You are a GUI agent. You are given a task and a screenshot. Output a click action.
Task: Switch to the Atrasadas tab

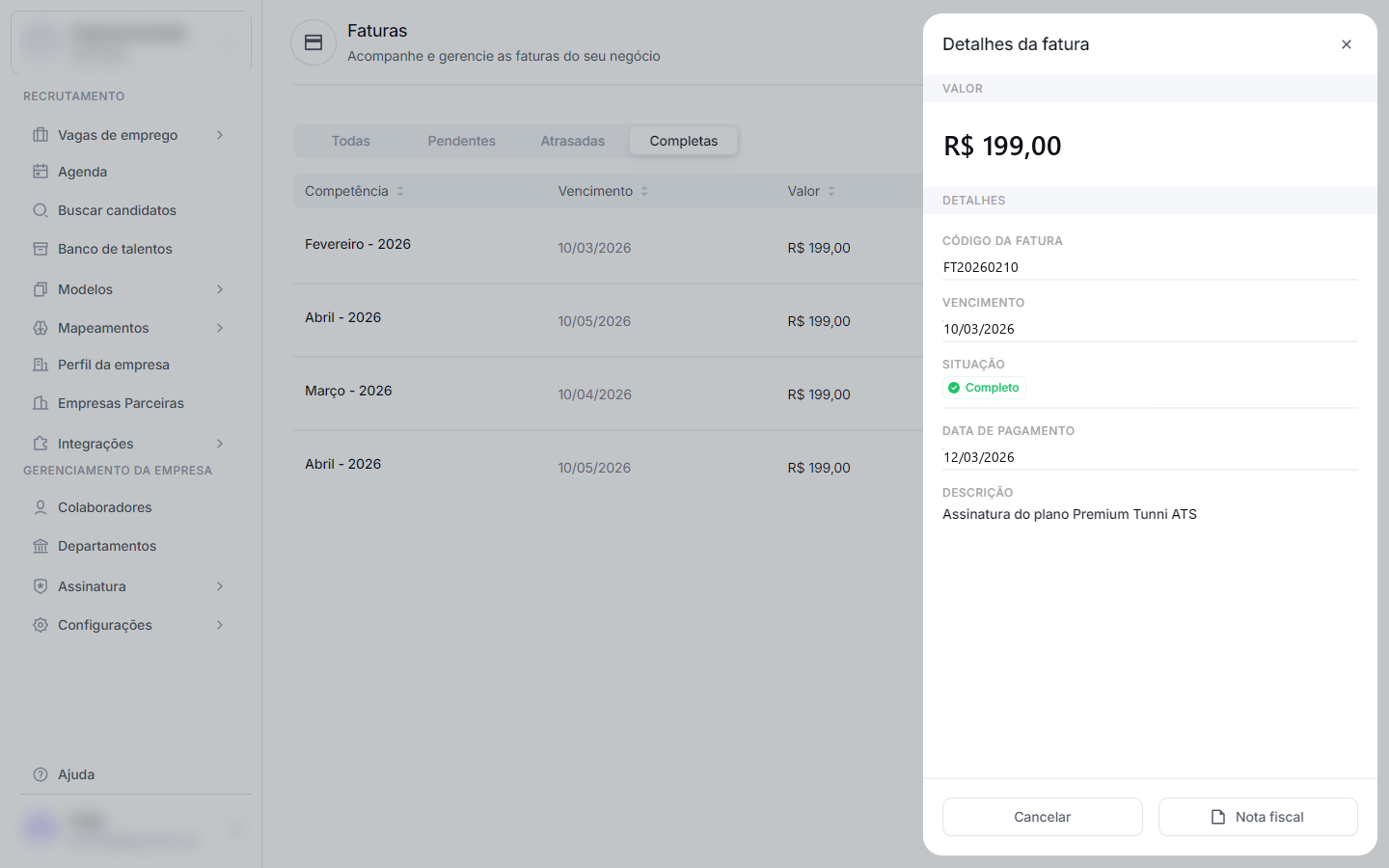point(573,141)
